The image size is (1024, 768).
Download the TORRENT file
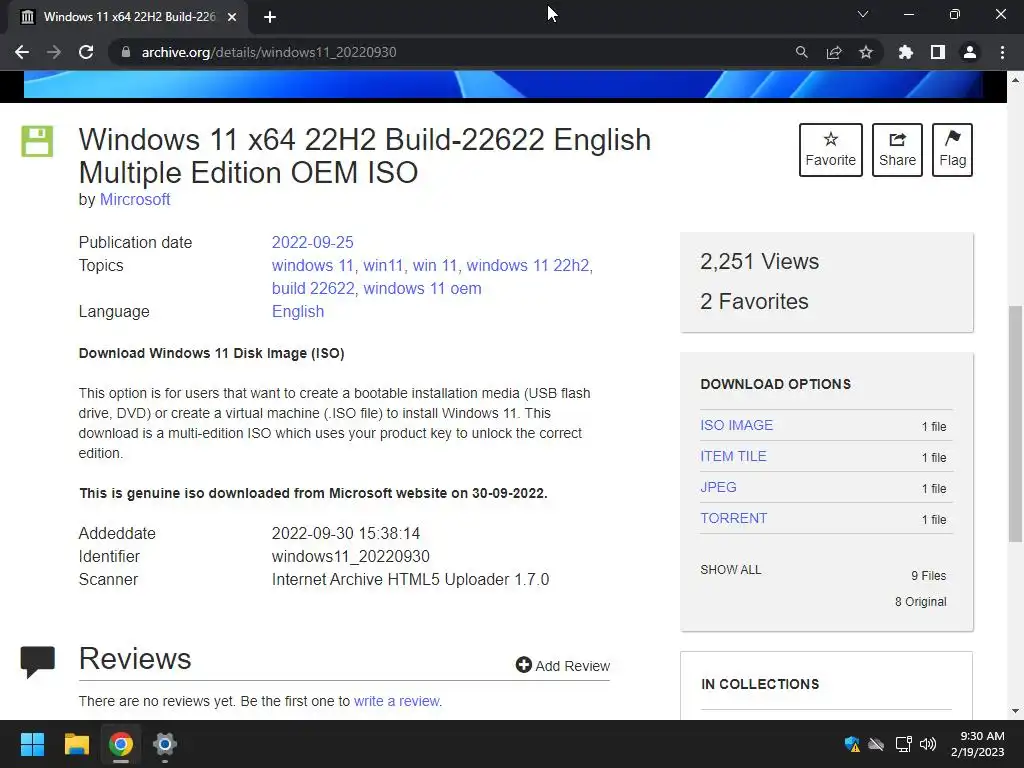tap(733, 519)
